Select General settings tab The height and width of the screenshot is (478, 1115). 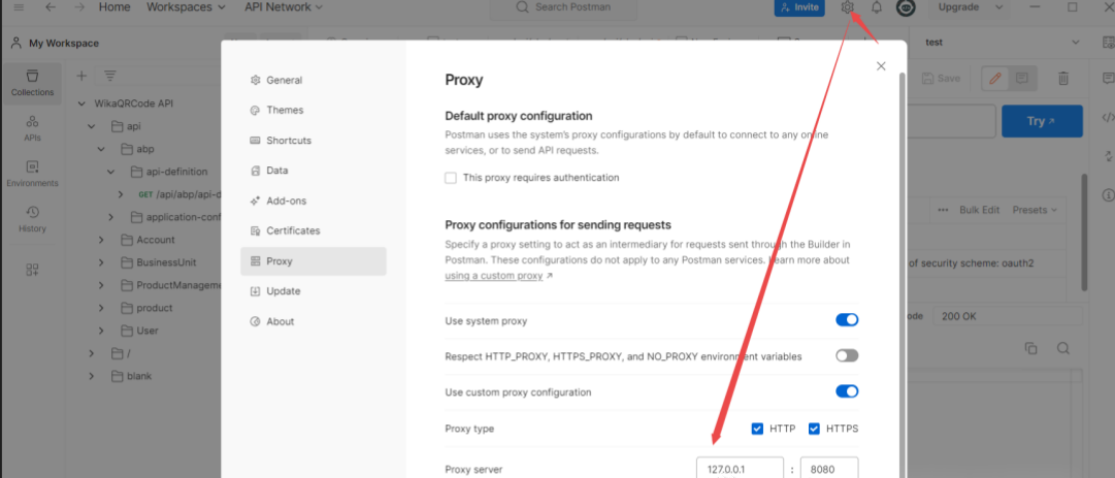click(313, 80)
